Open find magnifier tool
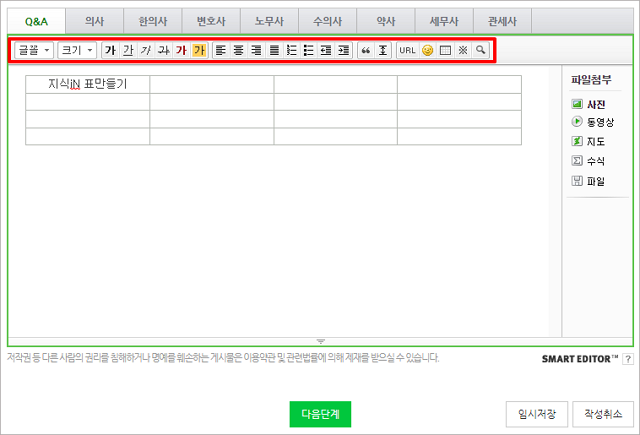The image size is (640, 435). coord(481,50)
